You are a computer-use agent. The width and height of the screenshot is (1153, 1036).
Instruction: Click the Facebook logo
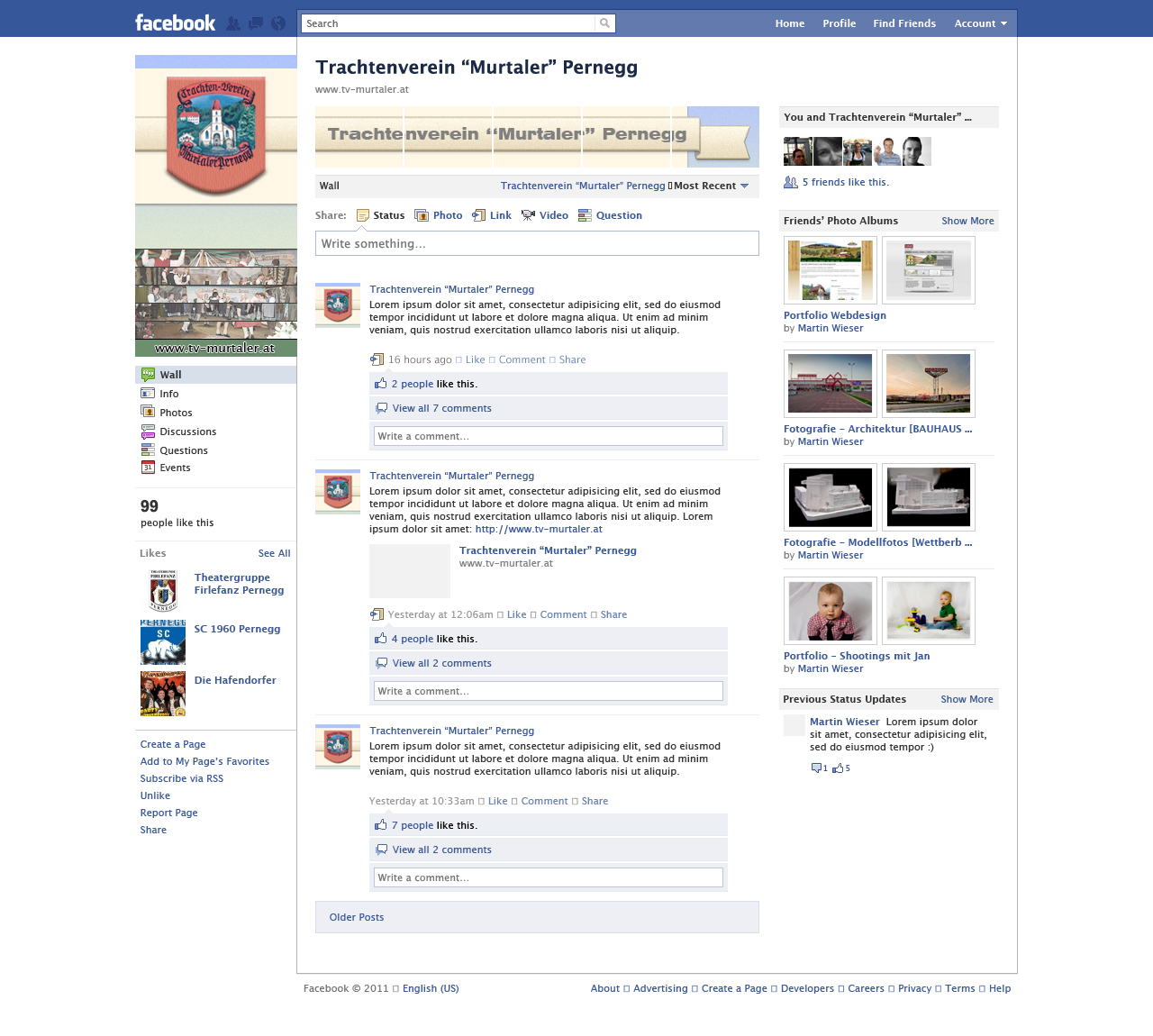pyautogui.click(x=176, y=23)
